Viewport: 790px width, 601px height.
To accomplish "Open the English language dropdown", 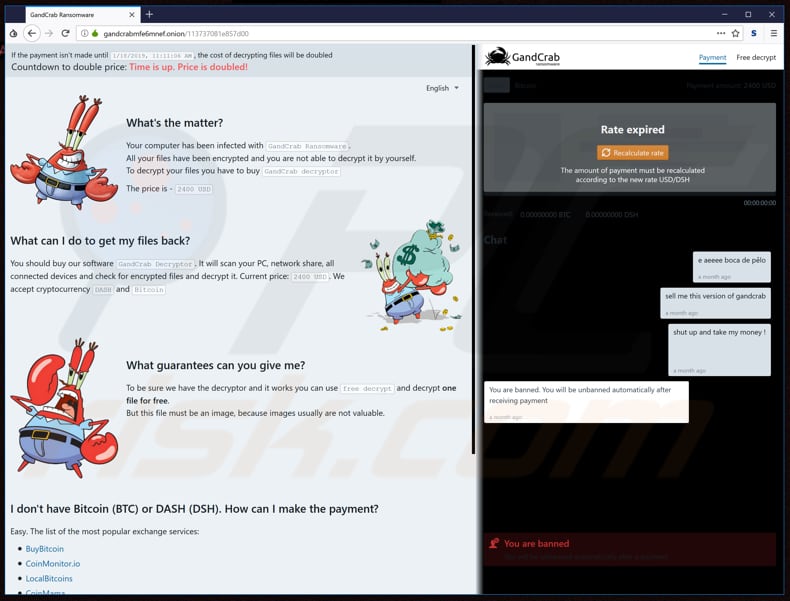I will point(442,88).
